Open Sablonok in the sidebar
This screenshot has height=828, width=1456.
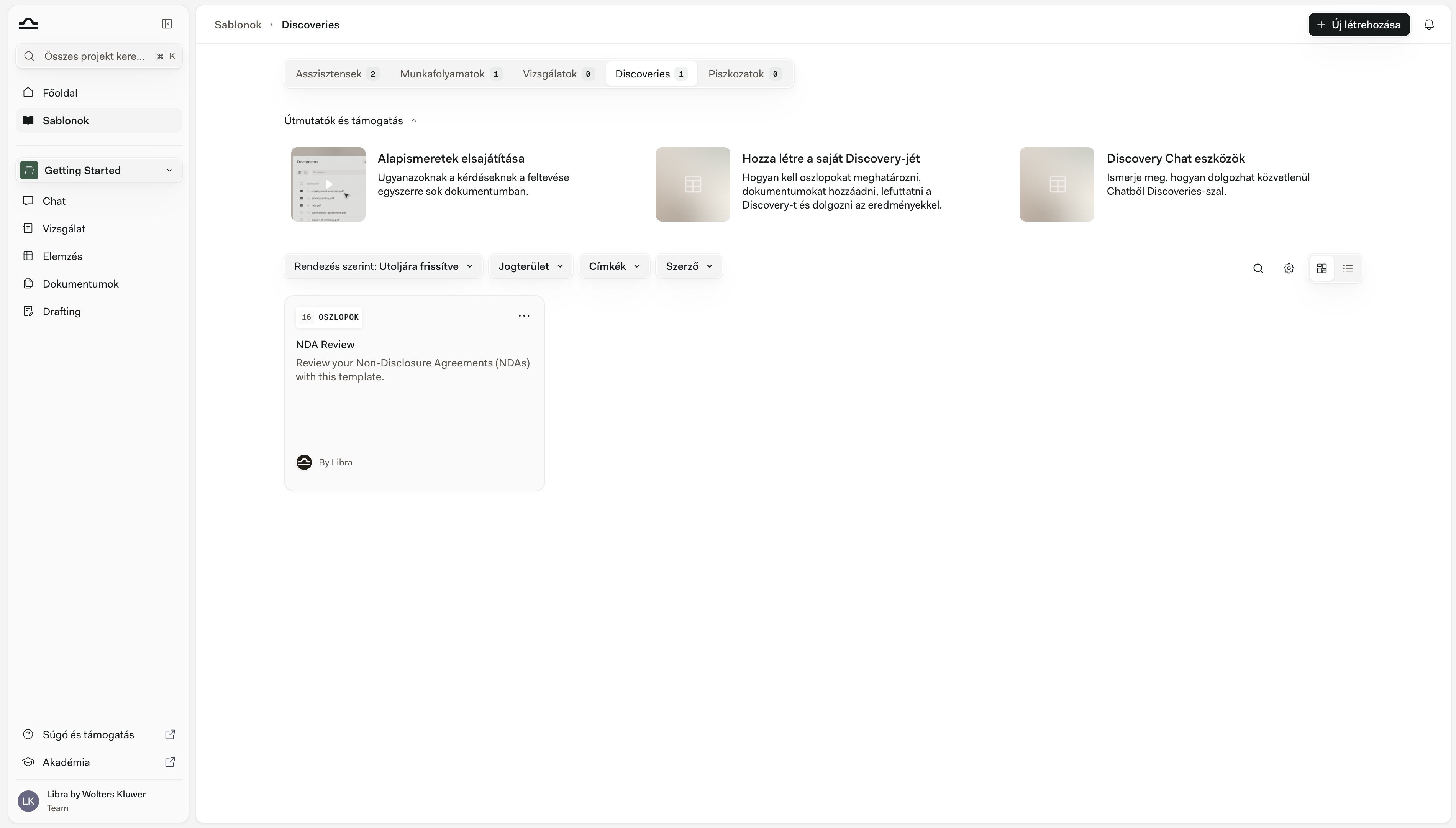click(99, 120)
